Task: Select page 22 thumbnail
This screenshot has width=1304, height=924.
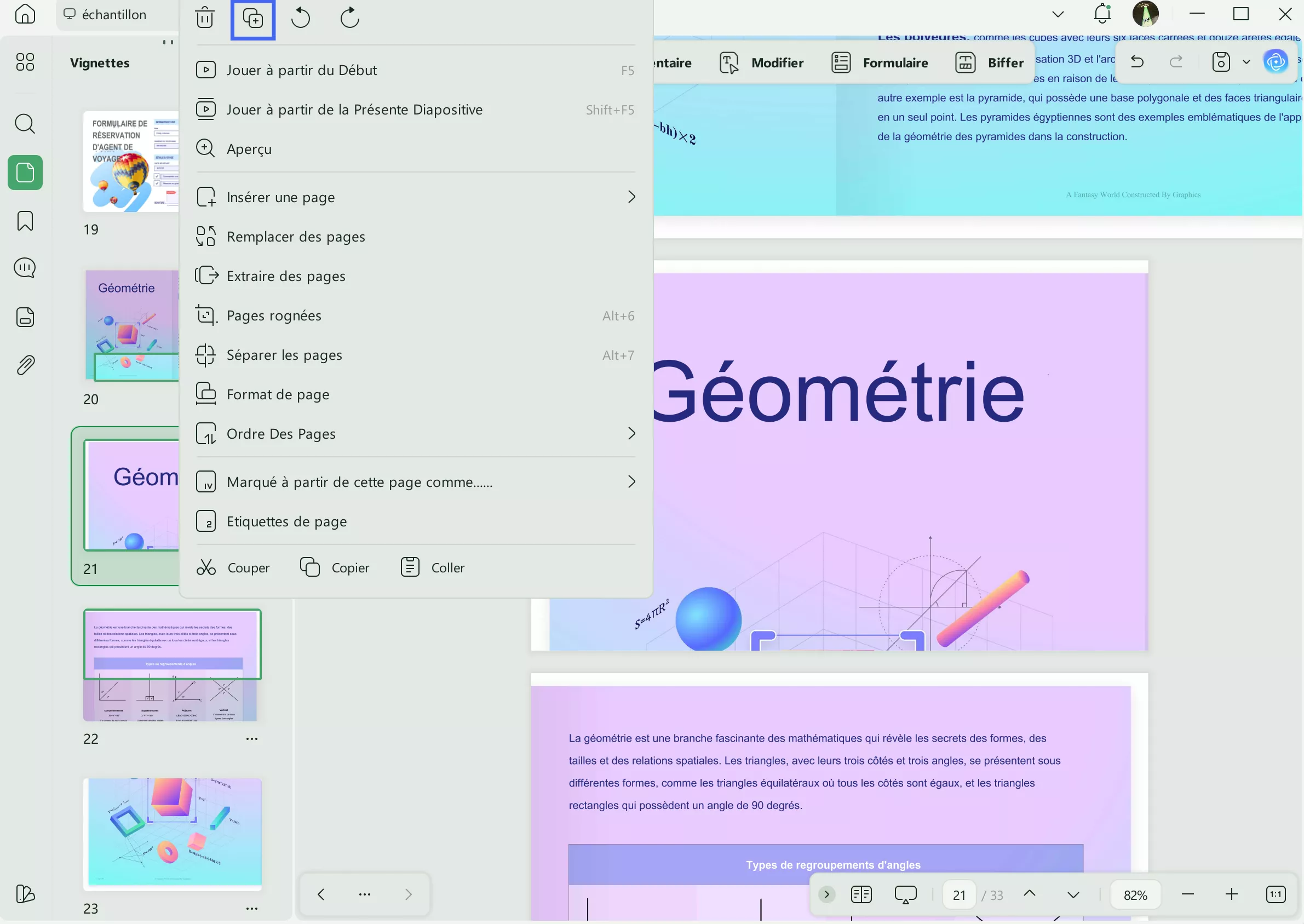Action: 172,665
